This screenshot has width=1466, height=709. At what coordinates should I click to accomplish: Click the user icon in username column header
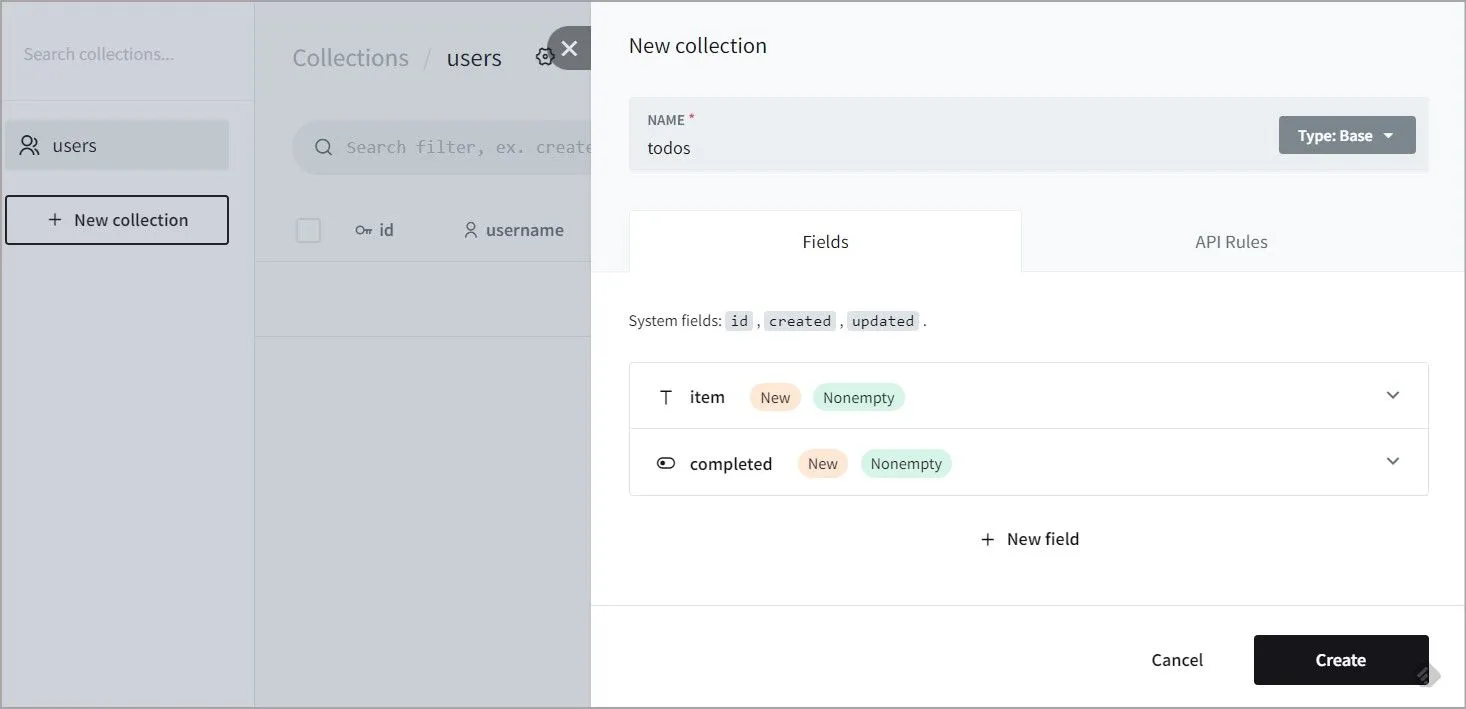click(471, 230)
